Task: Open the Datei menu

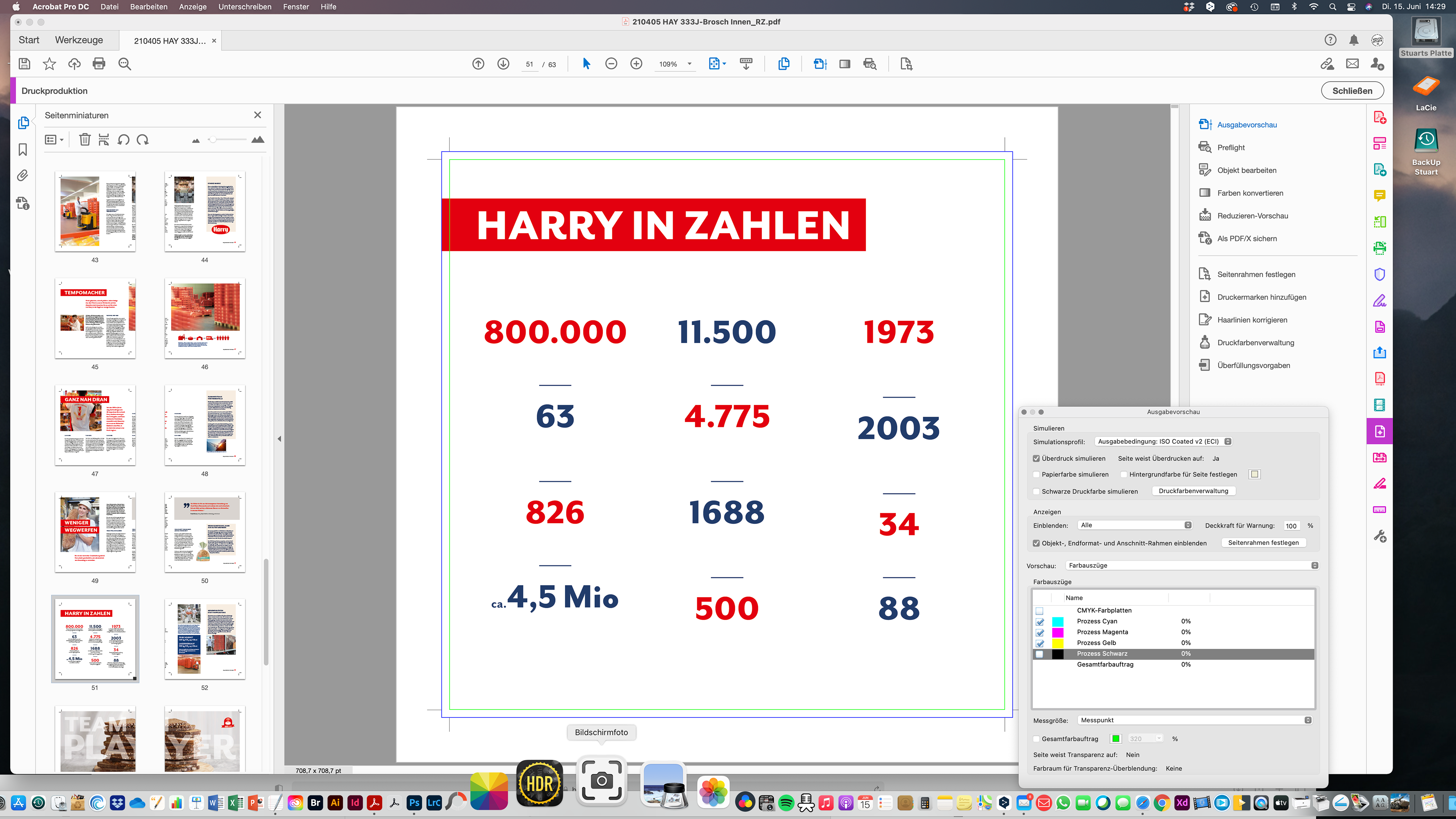Action: click(x=109, y=7)
